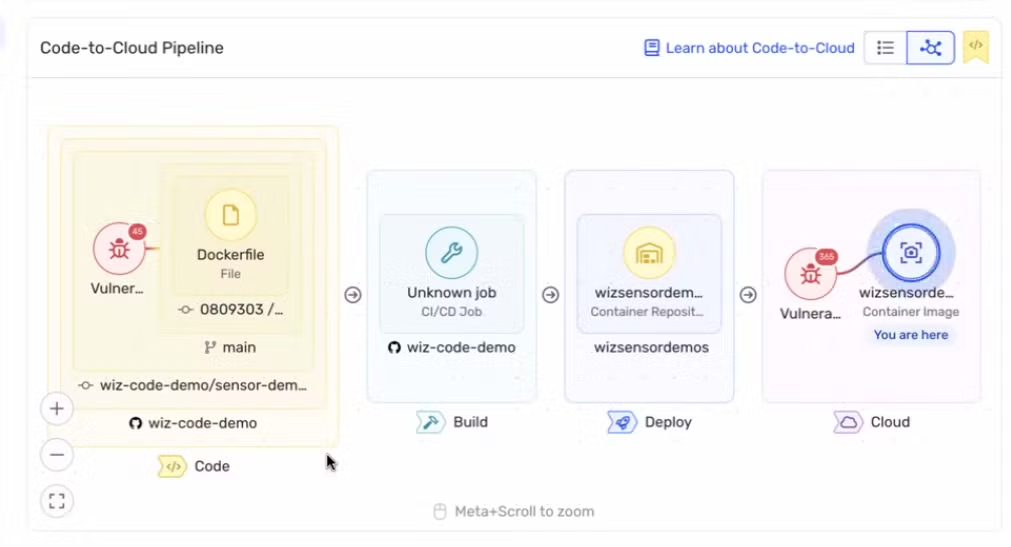Select the container repository warehouse icon
The width and height of the screenshot is (1011, 547).
tap(649, 252)
